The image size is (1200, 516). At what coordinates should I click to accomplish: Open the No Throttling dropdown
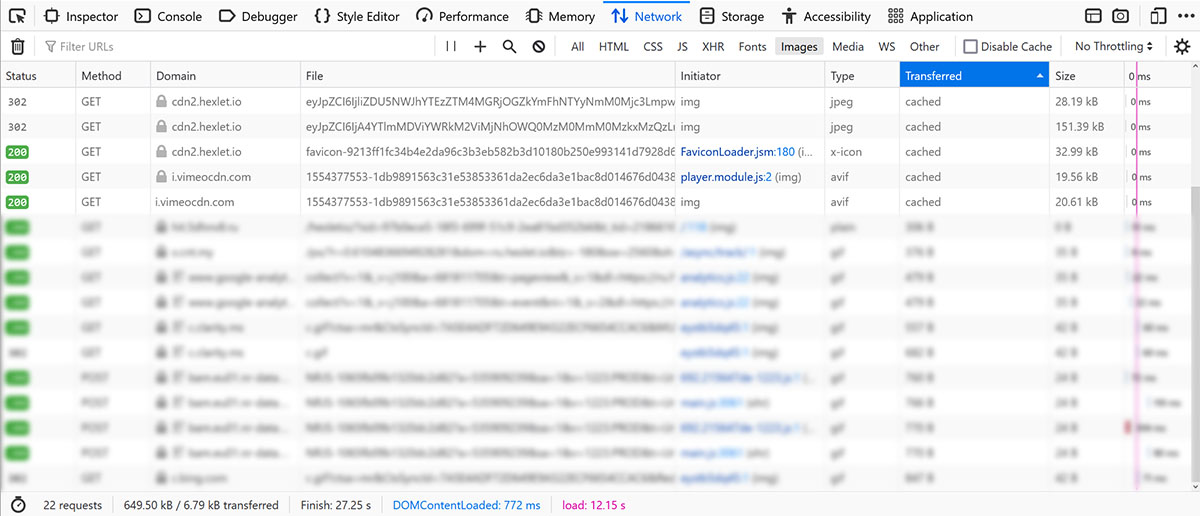1113,46
